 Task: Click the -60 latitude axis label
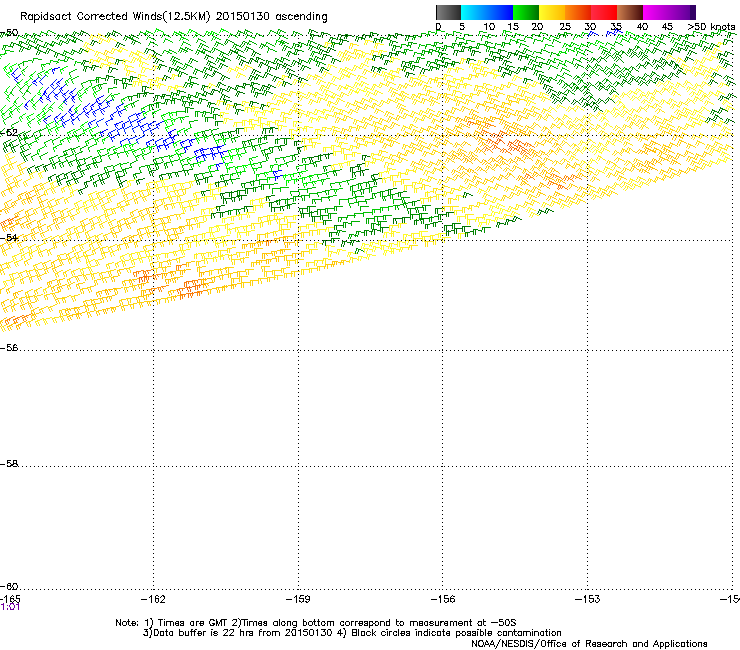point(9,587)
